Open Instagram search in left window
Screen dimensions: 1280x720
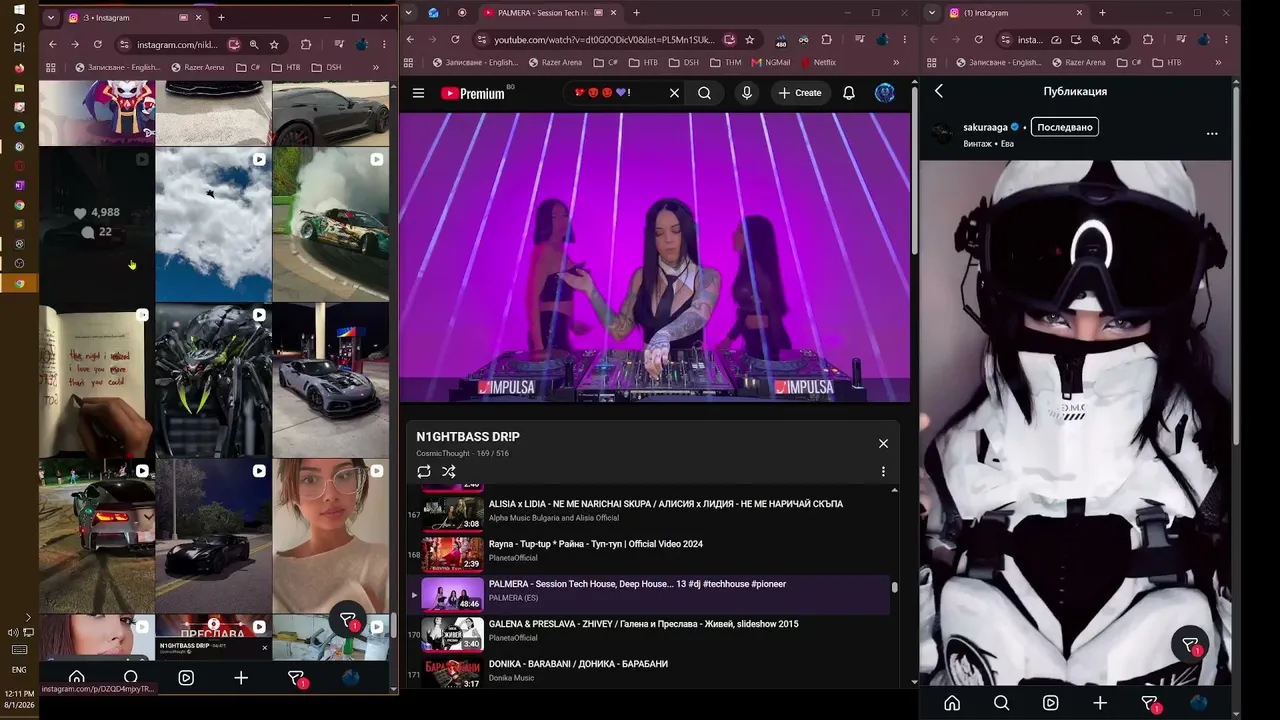[130, 678]
